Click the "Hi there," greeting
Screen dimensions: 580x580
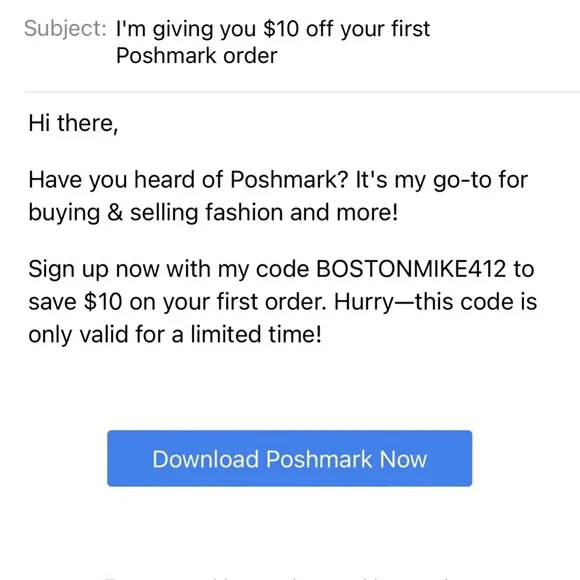(x=73, y=123)
